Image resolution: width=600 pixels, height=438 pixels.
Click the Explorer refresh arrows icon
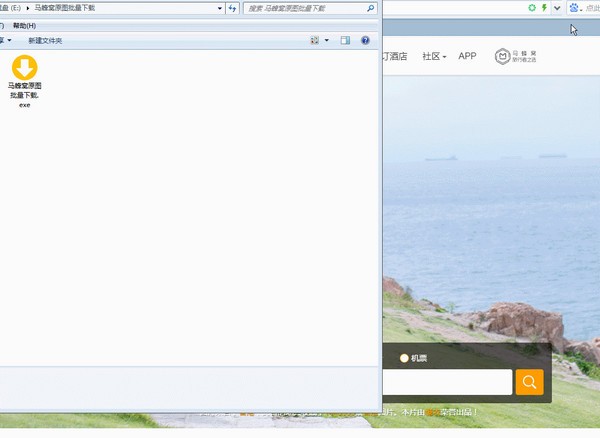tap(233, 8)
